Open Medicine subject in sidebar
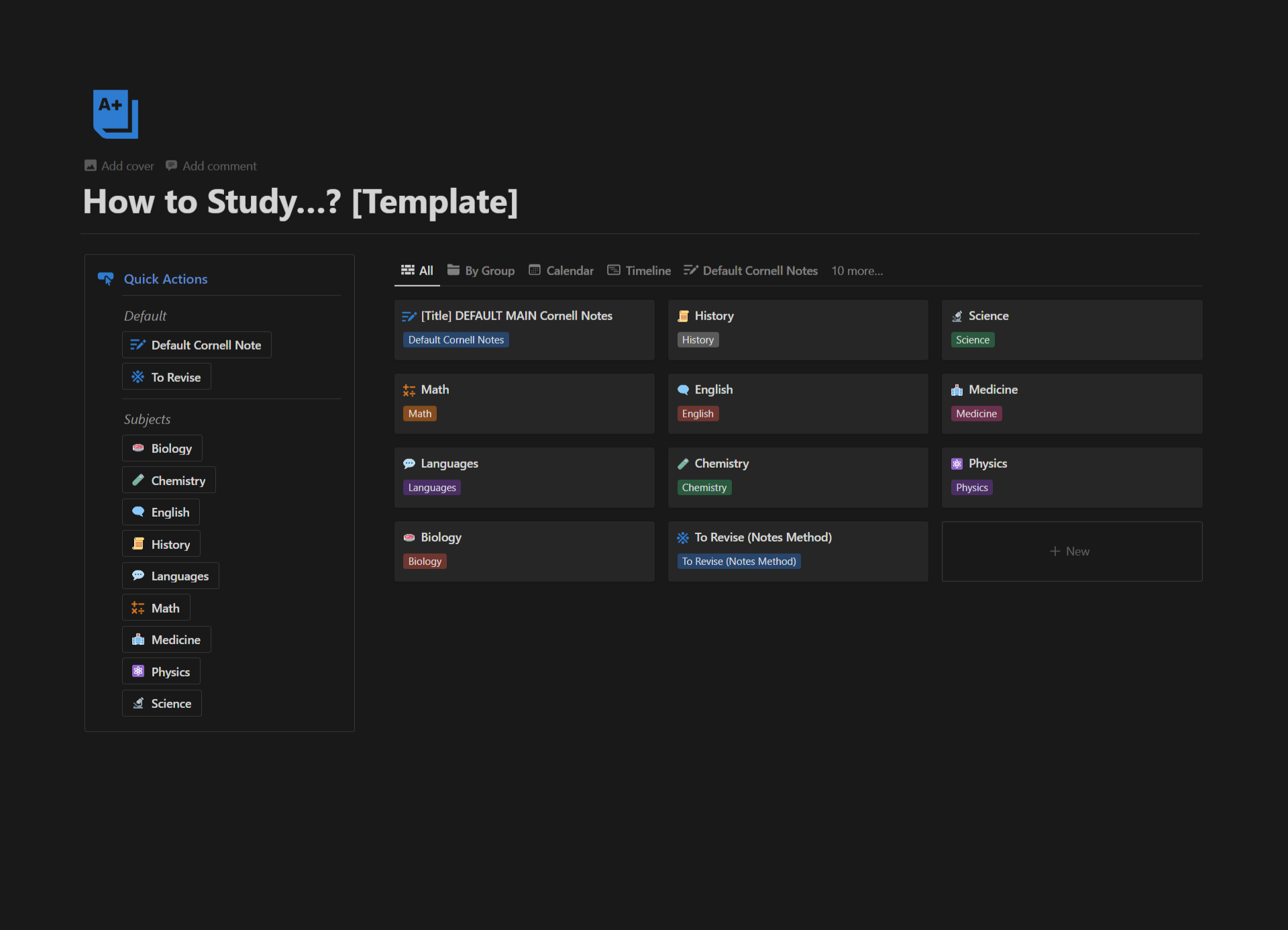1288x930 pixels. coord(166,639)
